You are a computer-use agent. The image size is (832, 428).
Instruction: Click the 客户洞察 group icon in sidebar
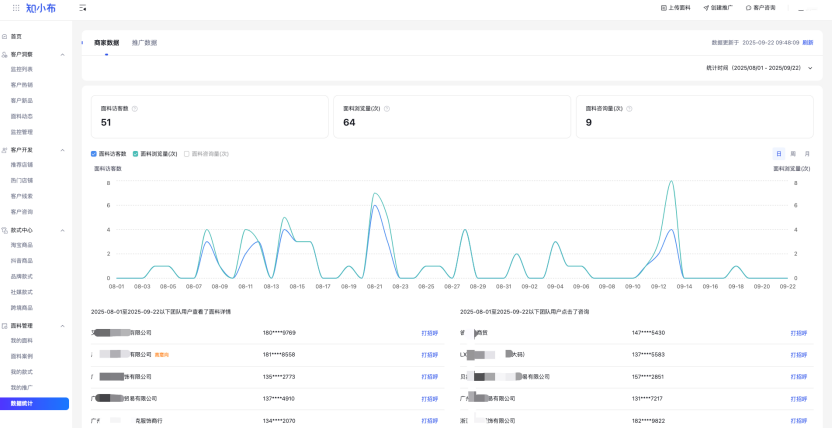tap(5, 55)
